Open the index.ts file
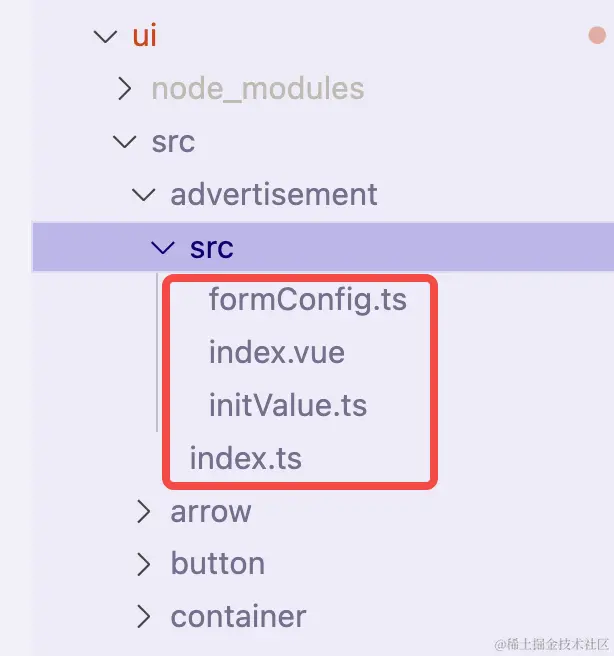614x656 pixels. [245, 459]
